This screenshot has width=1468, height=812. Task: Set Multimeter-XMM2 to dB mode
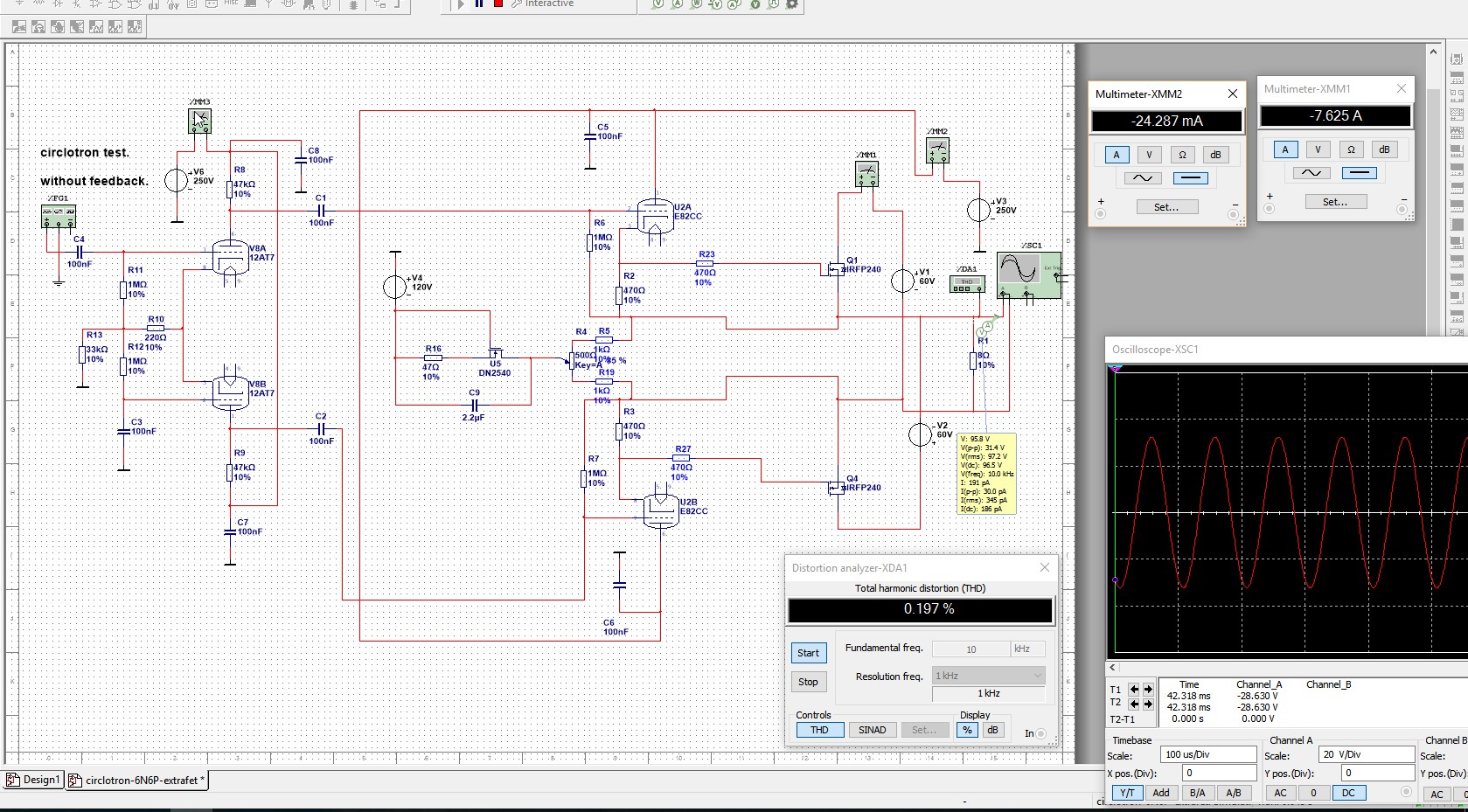click(1215, 155)
